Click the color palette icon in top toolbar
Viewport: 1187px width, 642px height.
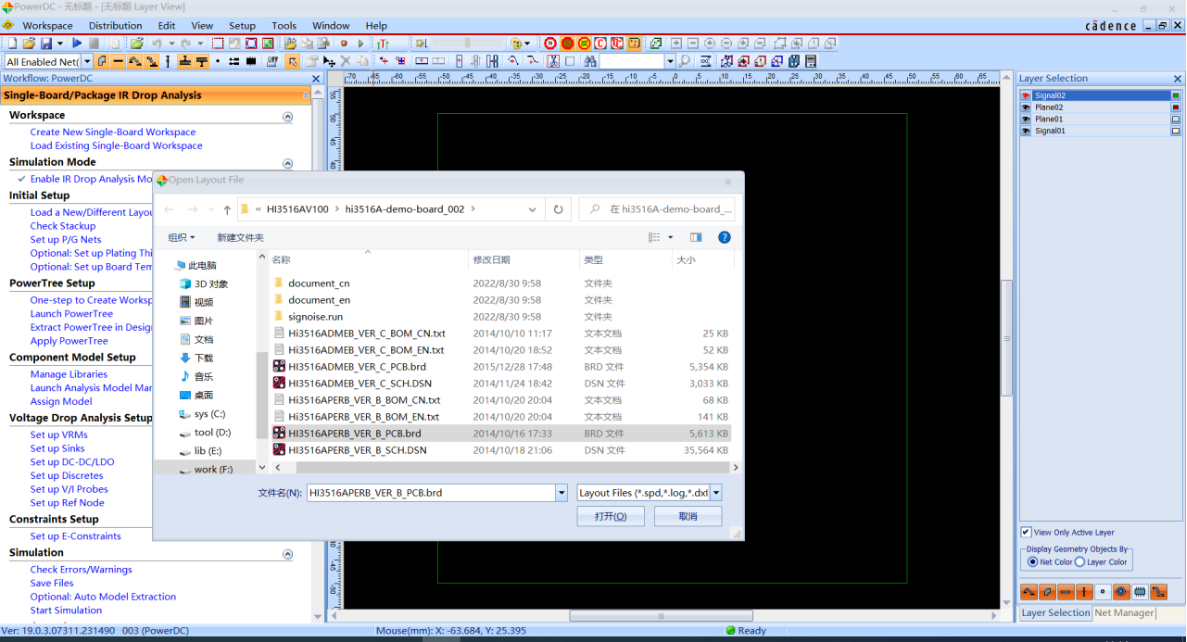coord(516,43)
